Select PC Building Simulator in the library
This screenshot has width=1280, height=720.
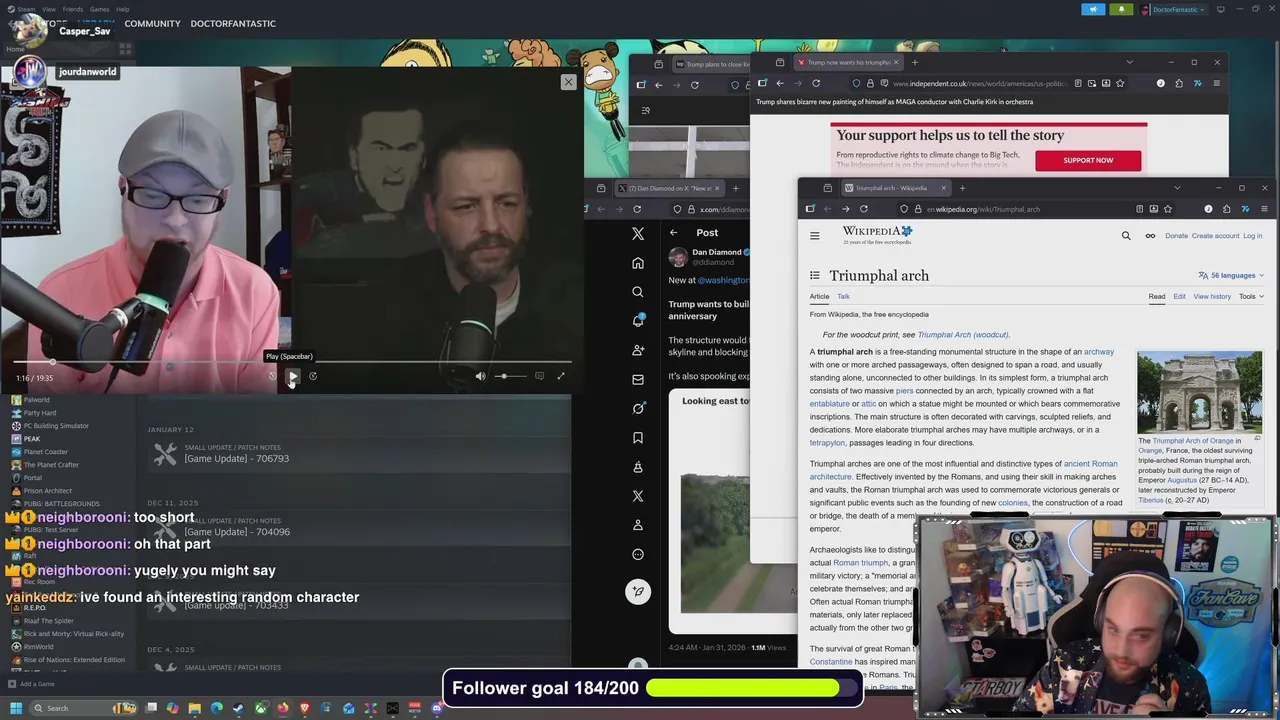click(x=56, y=426)
